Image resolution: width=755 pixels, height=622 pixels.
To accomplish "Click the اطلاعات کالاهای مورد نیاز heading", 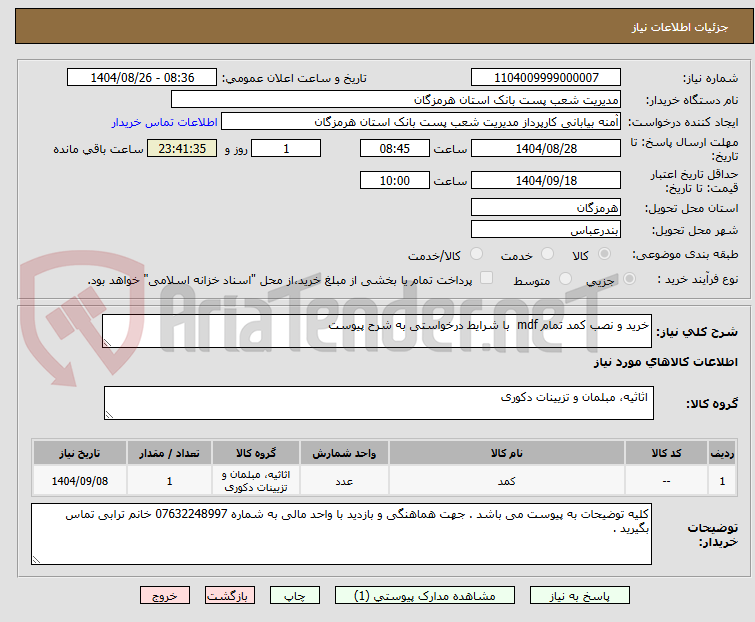I will [x=665, y=362].
